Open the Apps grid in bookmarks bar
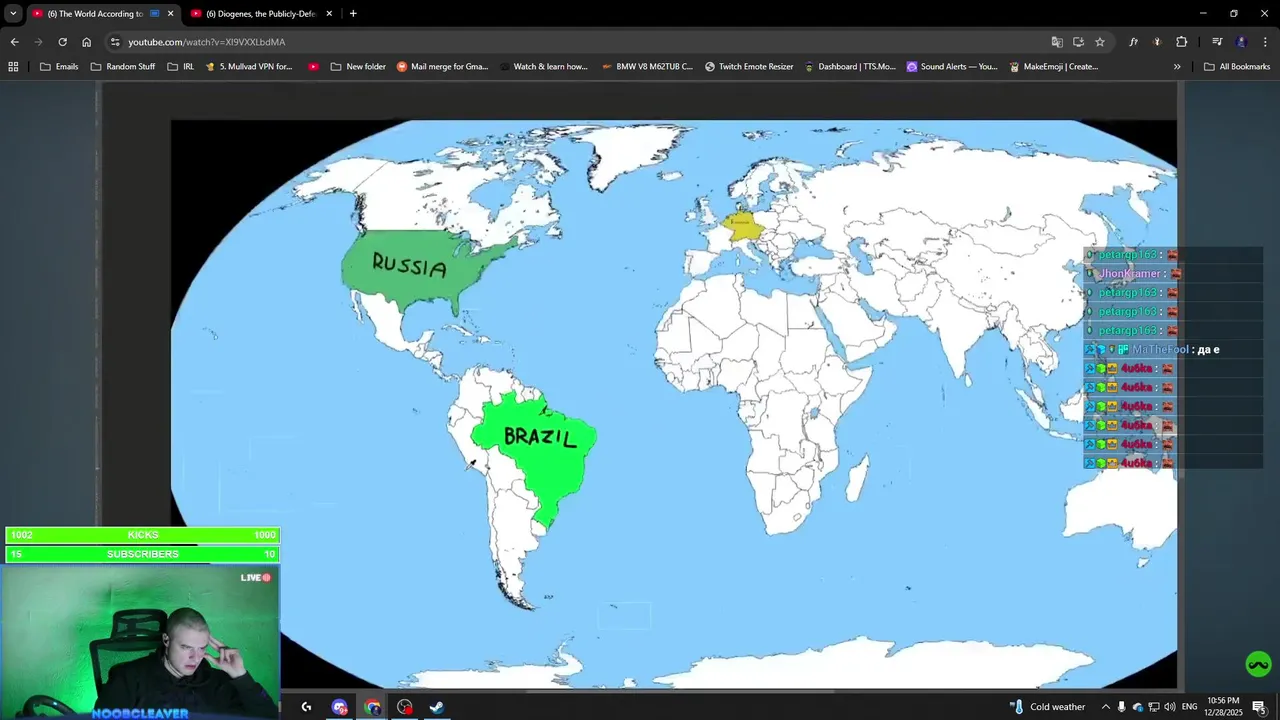 click(13, 67)
